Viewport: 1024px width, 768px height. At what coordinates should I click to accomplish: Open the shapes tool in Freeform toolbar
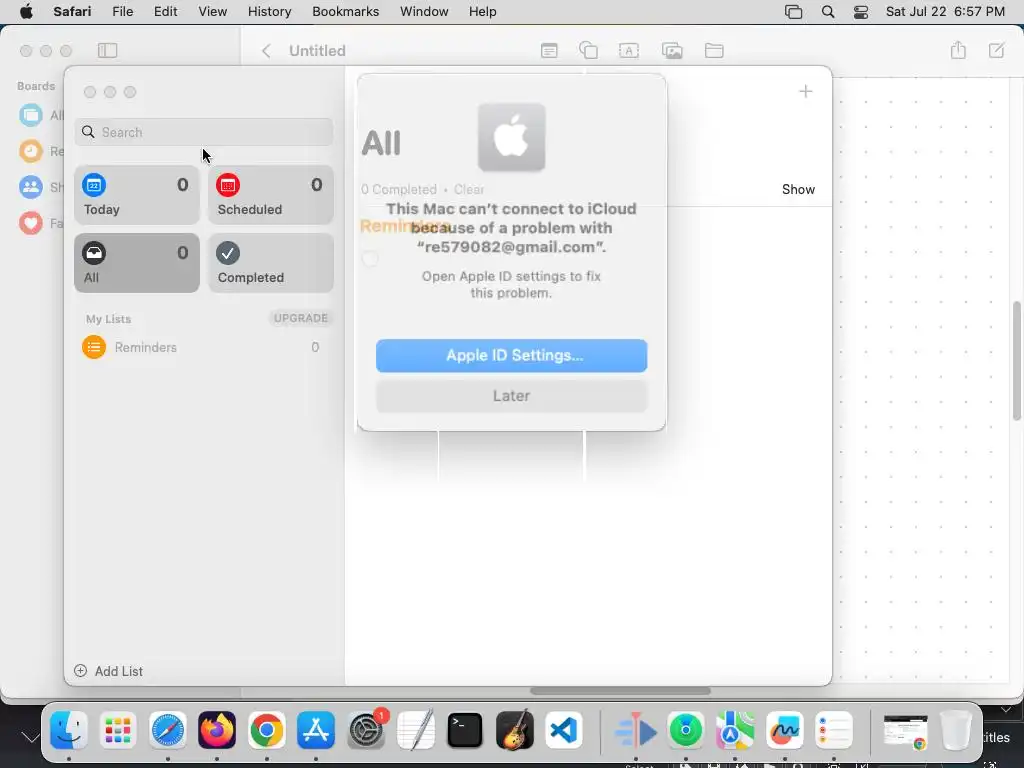pyautogui.click(x=588, y=50)
